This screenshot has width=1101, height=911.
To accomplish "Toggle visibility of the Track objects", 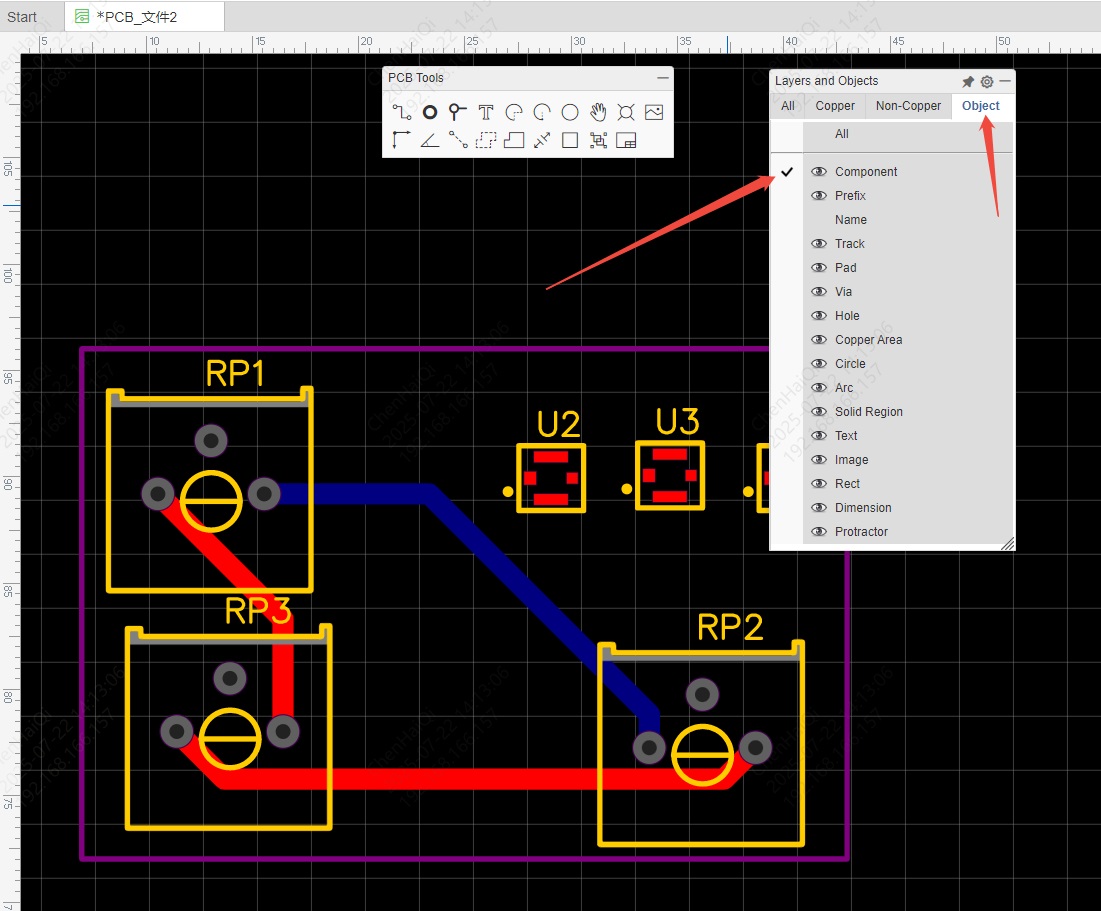I will (818, 243).
